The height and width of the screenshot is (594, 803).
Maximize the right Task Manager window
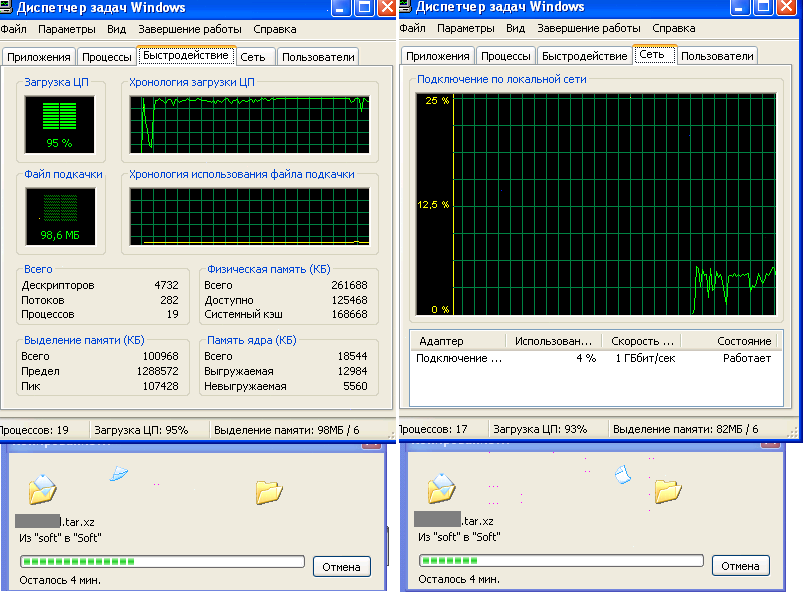764,7
